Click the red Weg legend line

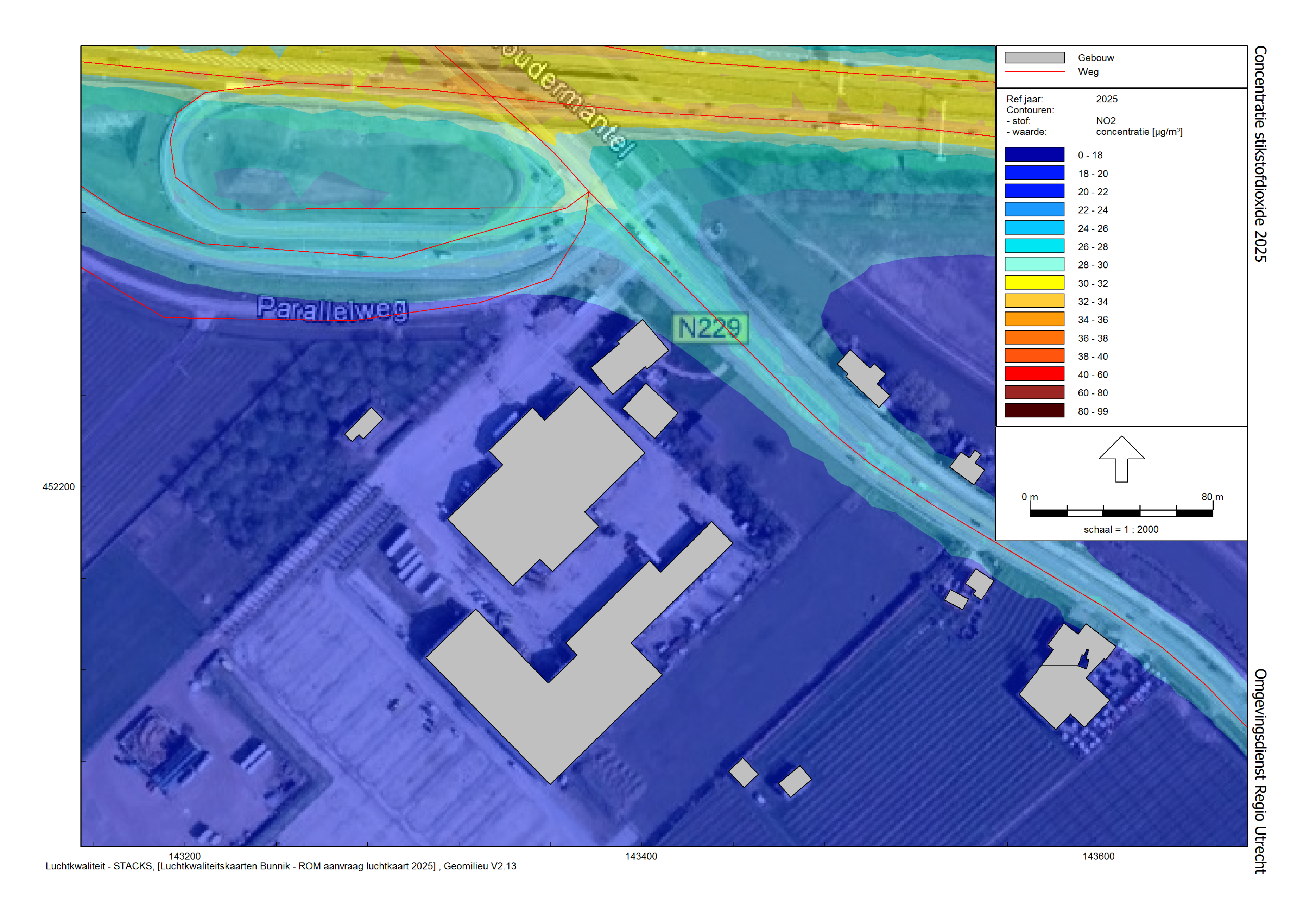click(1034, 72)
